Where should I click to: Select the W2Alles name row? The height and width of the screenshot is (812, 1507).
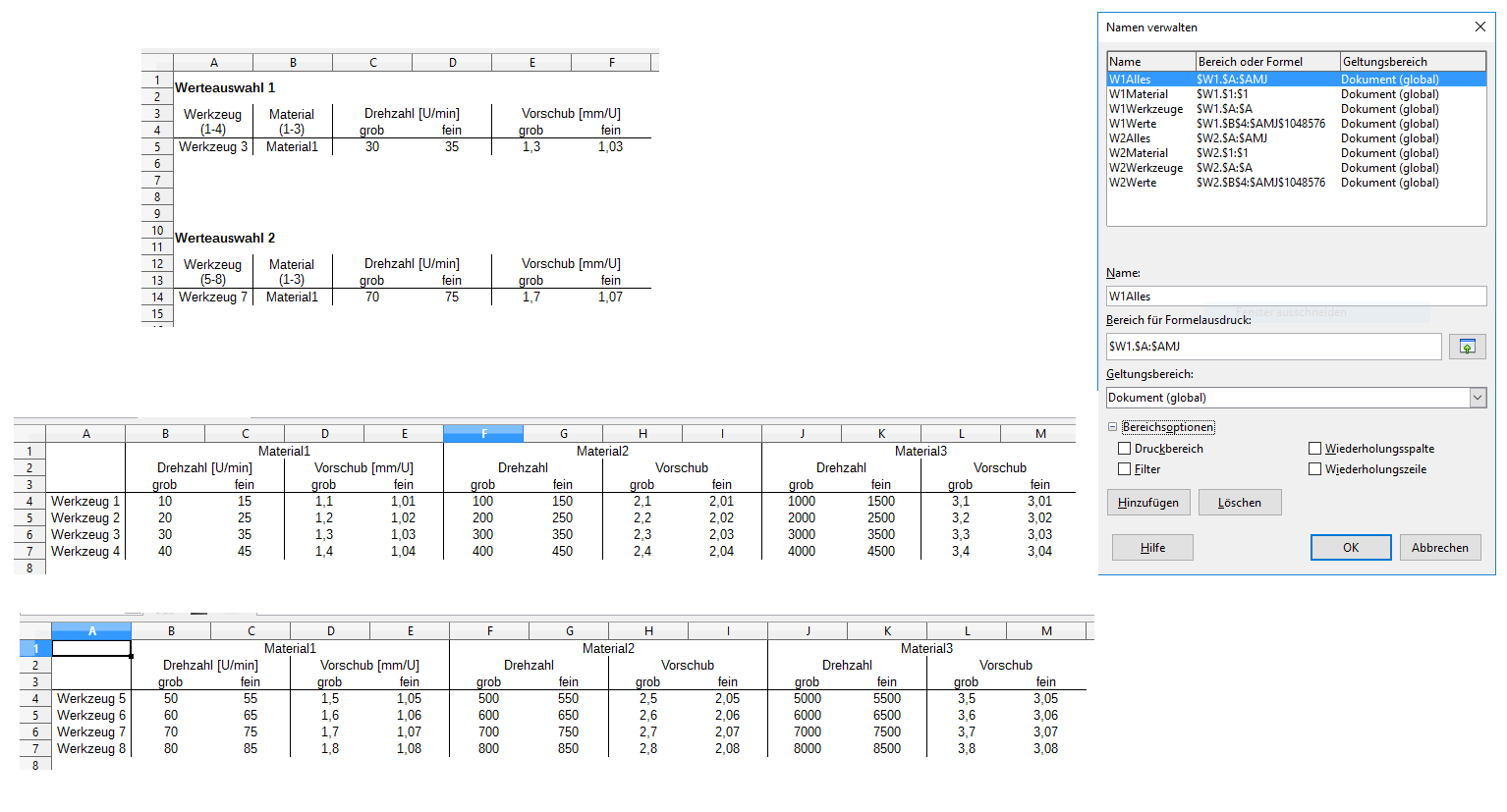click(x=1296, y=138)
